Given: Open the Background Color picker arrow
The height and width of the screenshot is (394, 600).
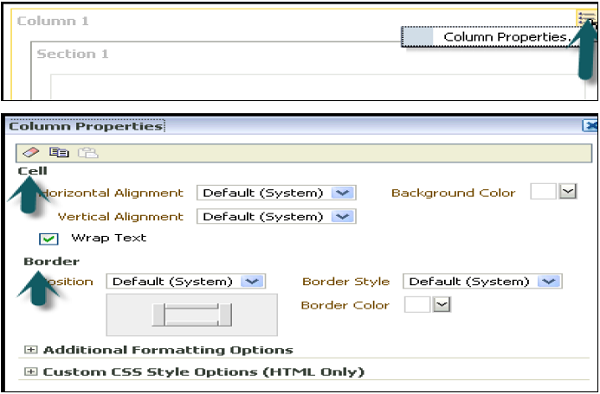Looking at the screenshot, I should (x=568, y=191).
